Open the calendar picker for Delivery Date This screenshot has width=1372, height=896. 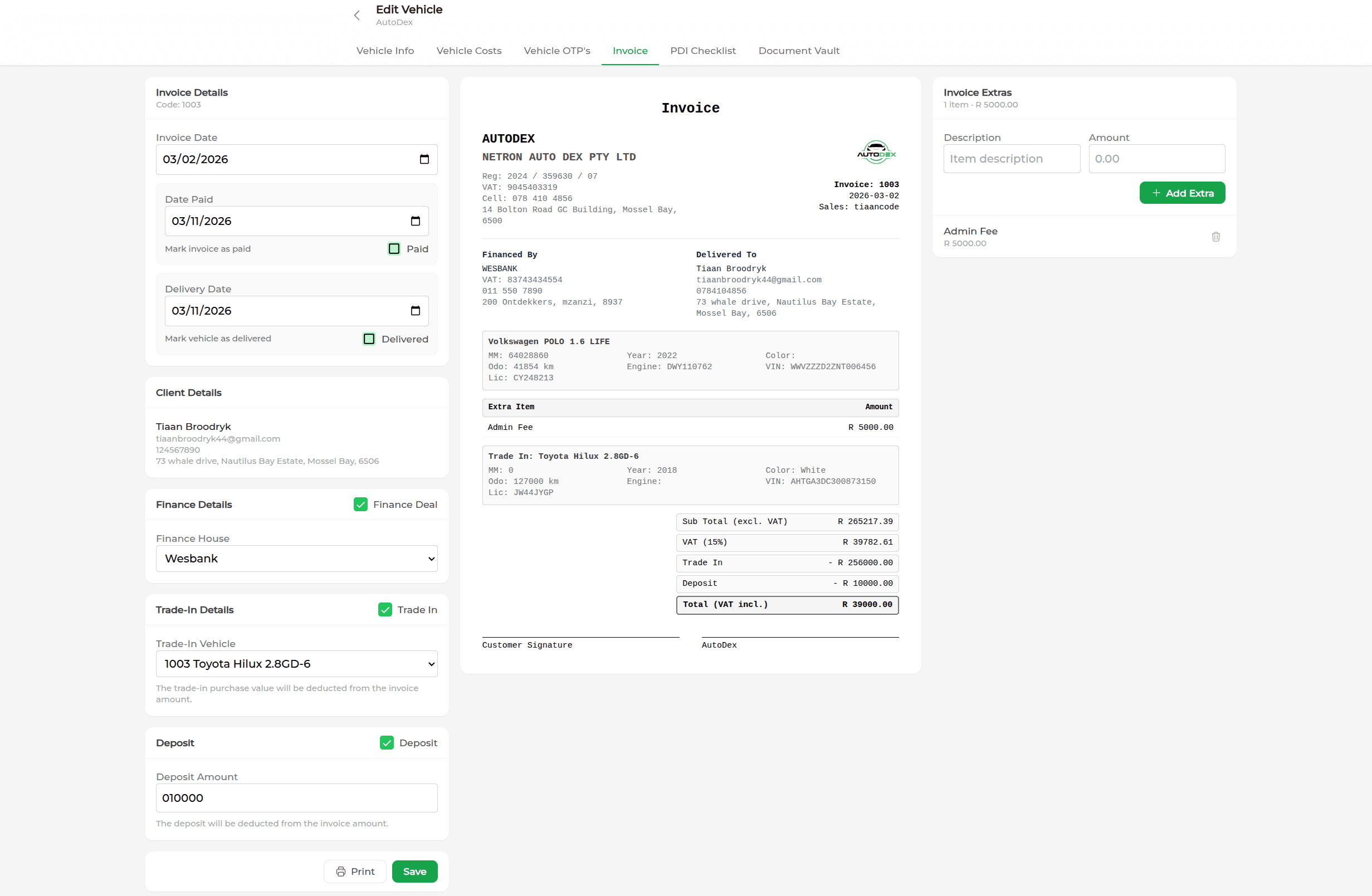click(x=416, y=311)
